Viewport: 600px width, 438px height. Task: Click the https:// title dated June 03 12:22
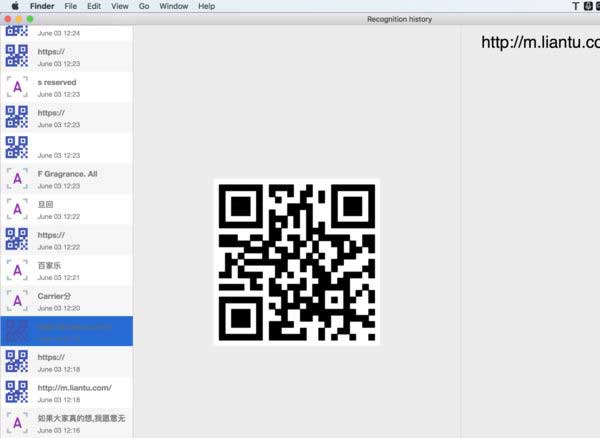coord(51,235)
